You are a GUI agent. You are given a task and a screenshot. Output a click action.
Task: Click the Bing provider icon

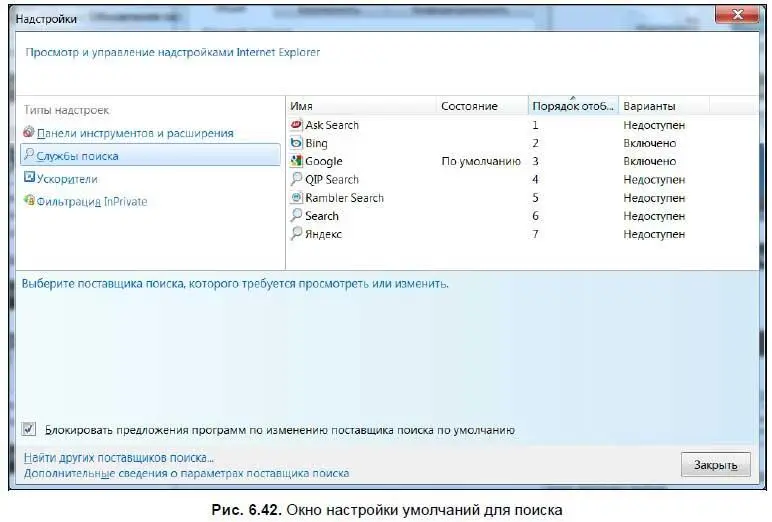296,143
